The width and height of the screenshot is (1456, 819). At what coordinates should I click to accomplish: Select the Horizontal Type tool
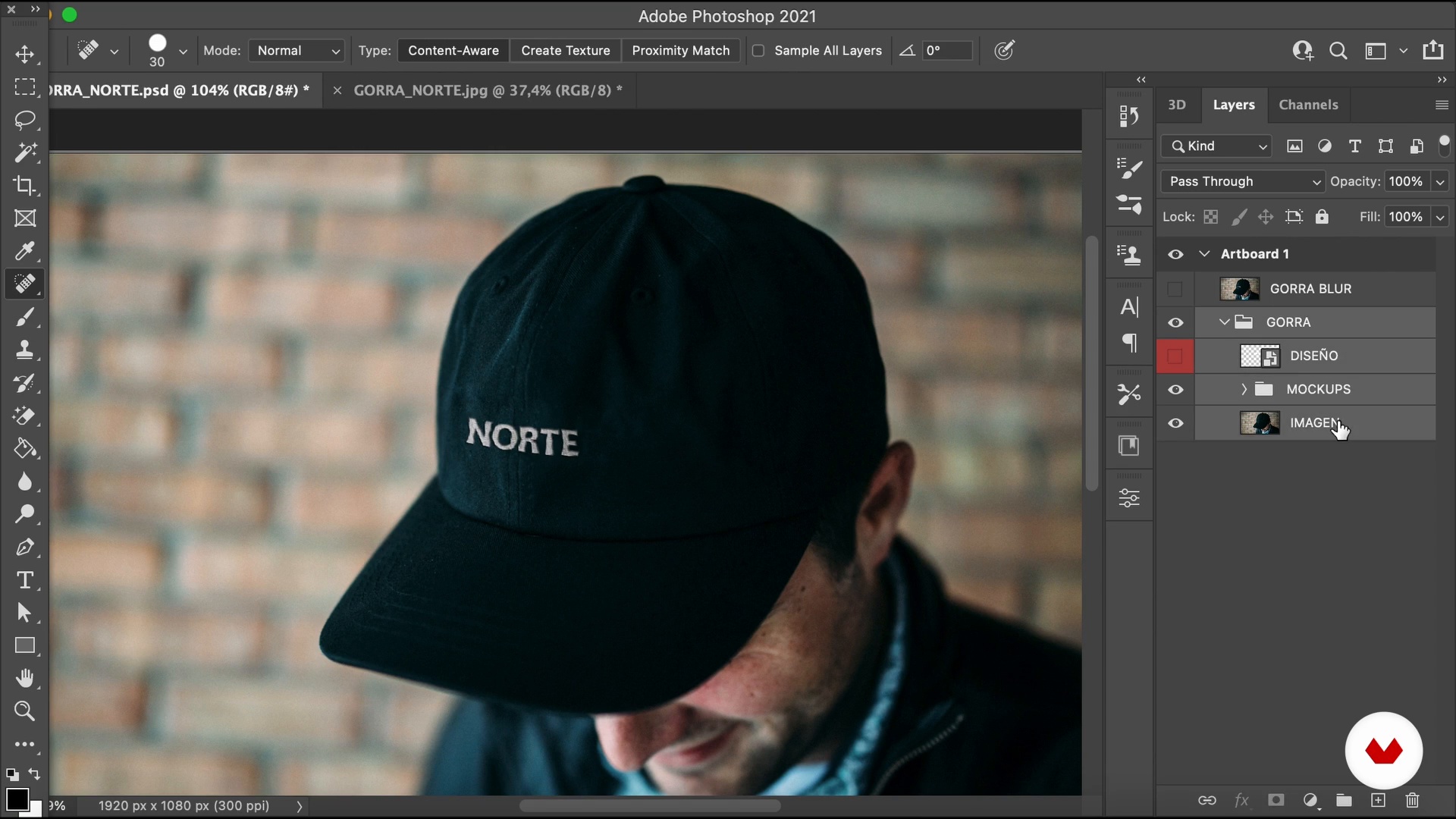tap(25, 580)
